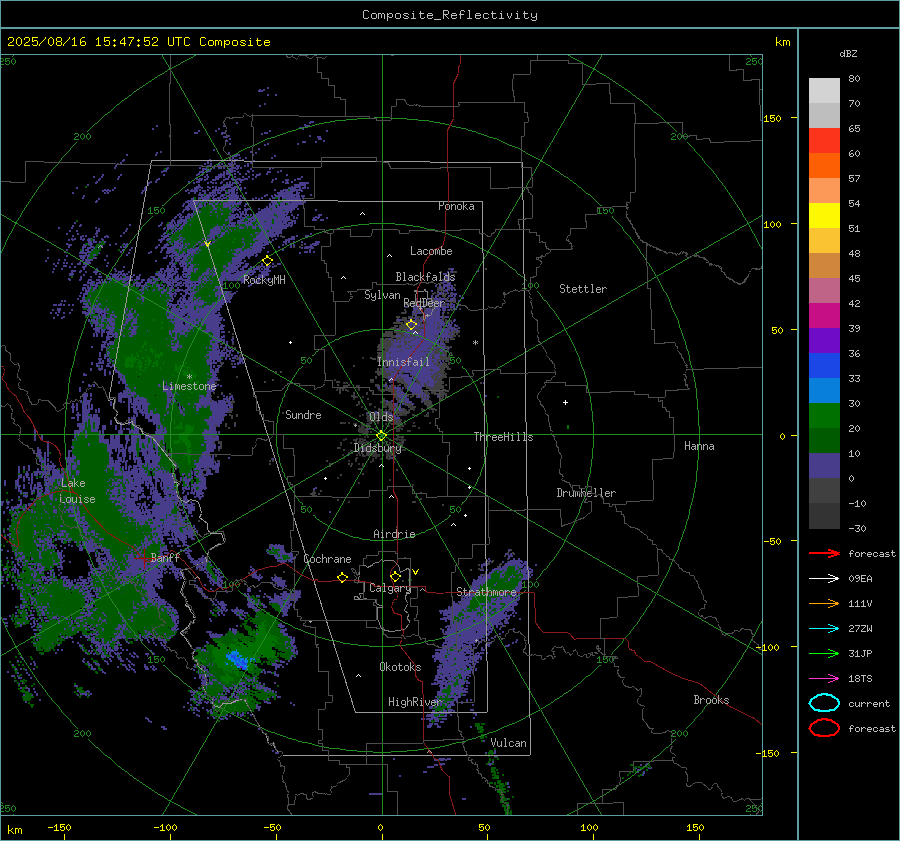Click the blue high-reflectivity storm cell core

click(237, 660)
